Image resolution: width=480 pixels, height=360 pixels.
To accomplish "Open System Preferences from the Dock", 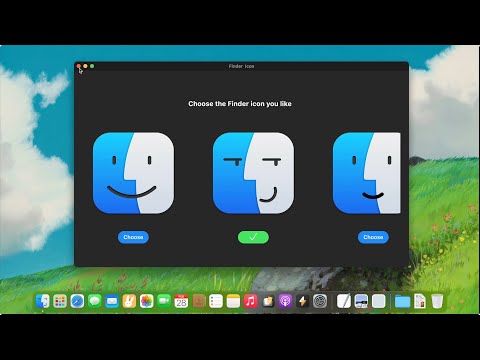I will click(x=320, y=301).
